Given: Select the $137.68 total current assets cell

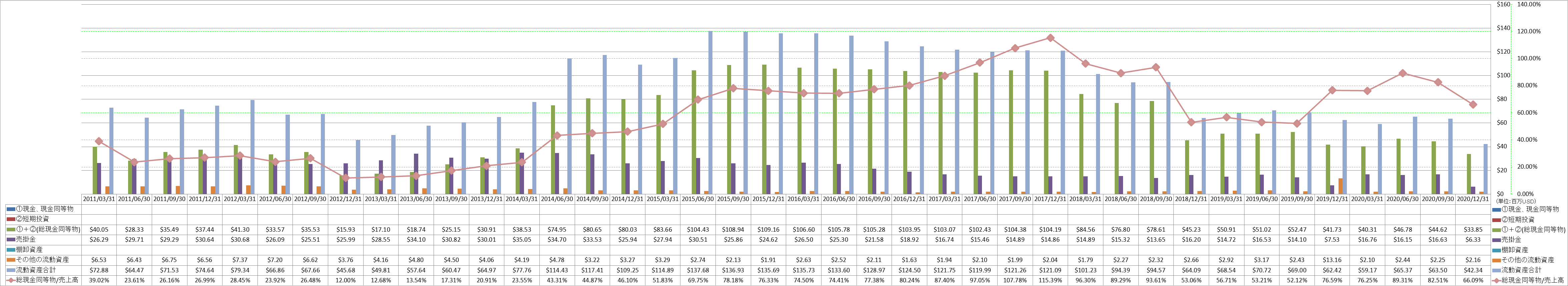Looking at the screenshot, I should point(697,270).
